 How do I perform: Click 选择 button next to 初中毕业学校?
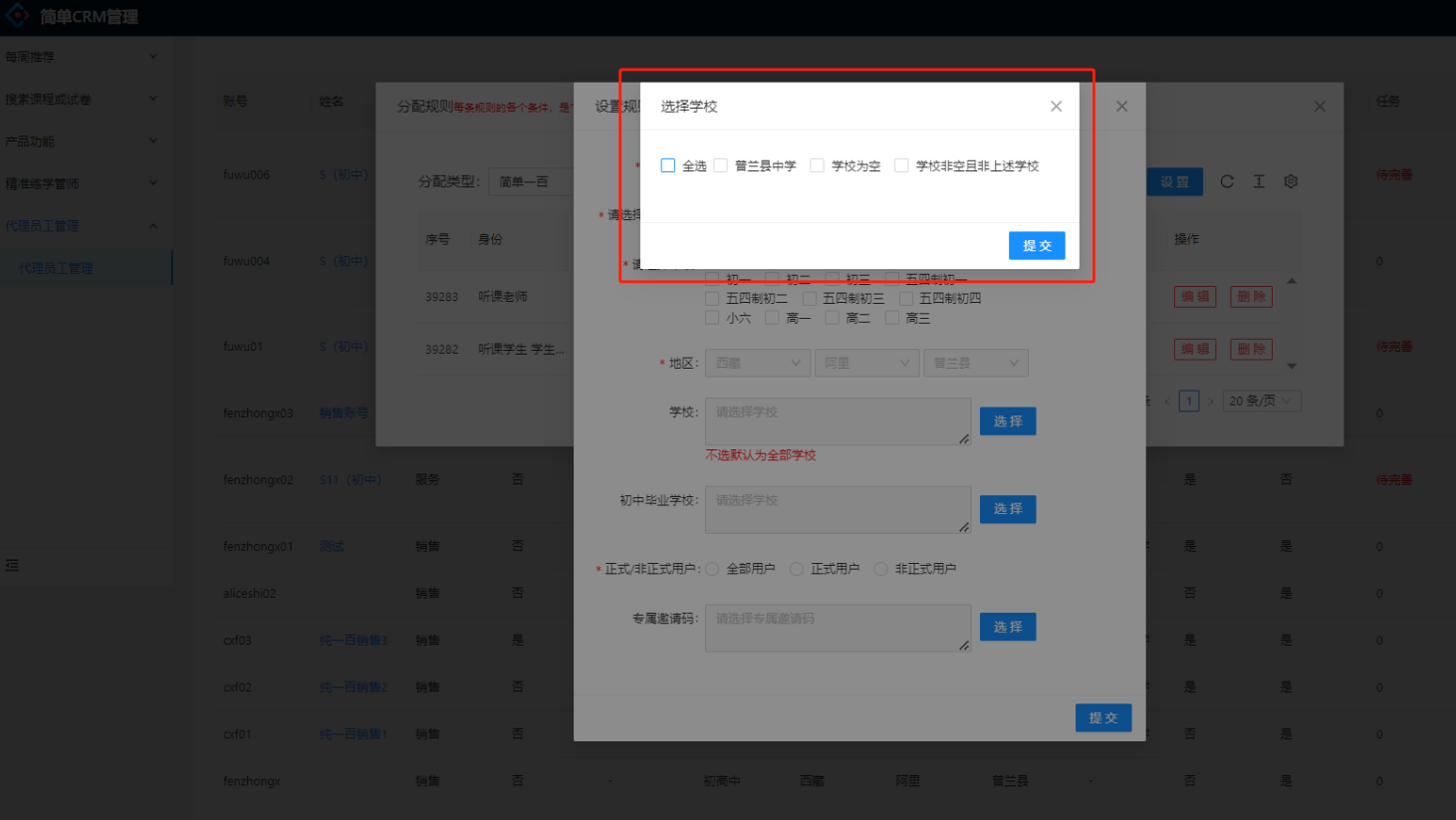pyautogui.click(x=1008, y=509)
